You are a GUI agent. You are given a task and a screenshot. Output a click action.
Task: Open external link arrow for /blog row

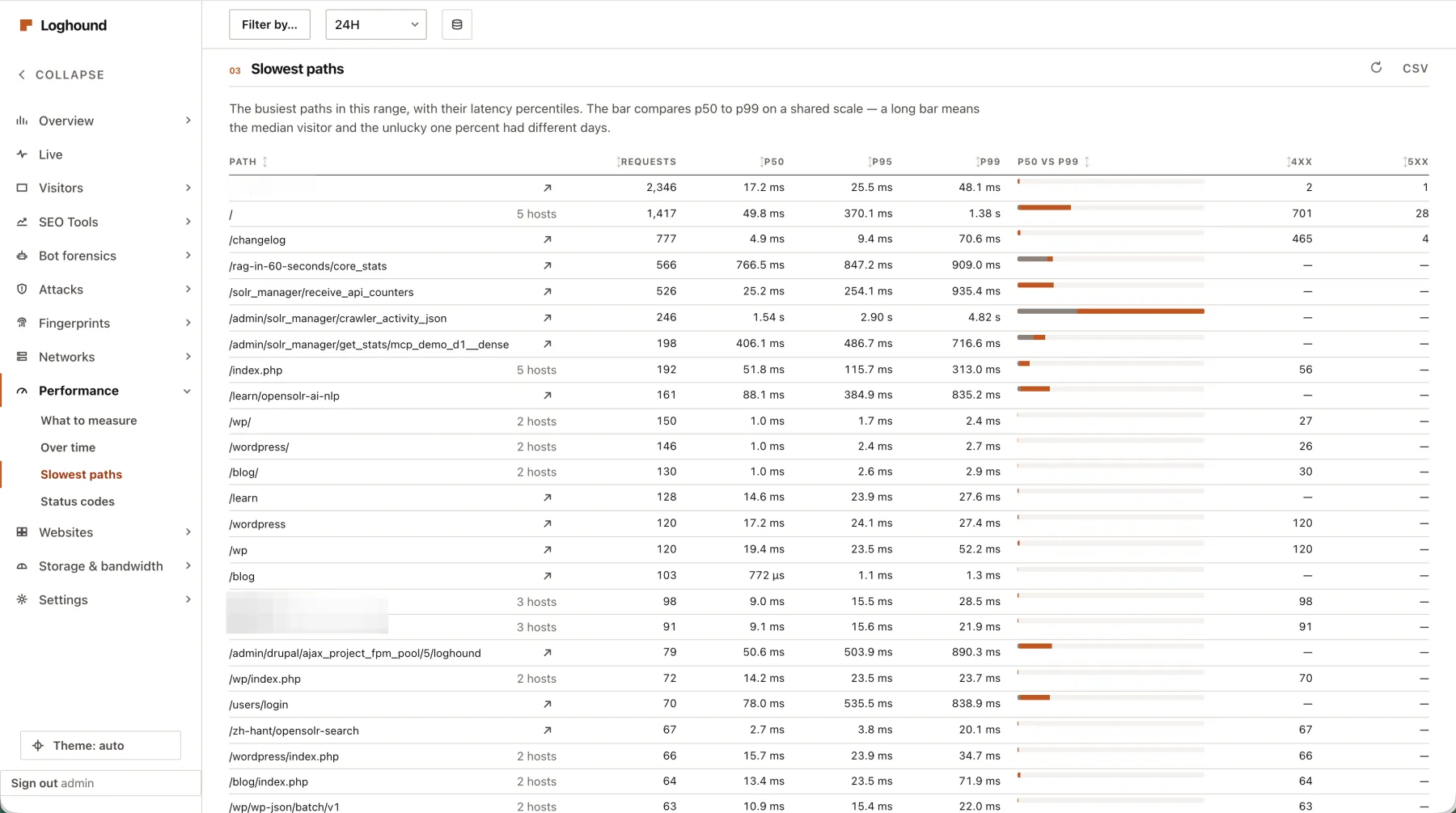[548, 576]
